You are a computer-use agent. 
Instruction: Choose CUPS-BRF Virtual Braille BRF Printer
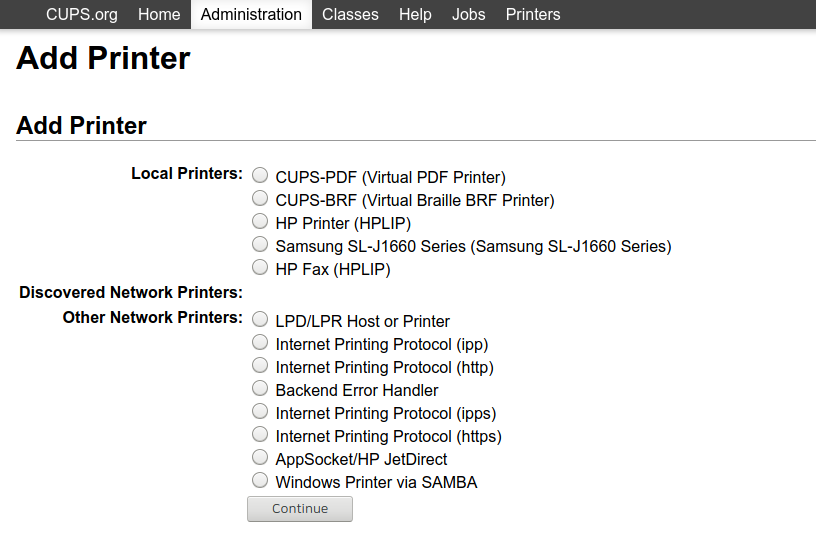[260, 199]
